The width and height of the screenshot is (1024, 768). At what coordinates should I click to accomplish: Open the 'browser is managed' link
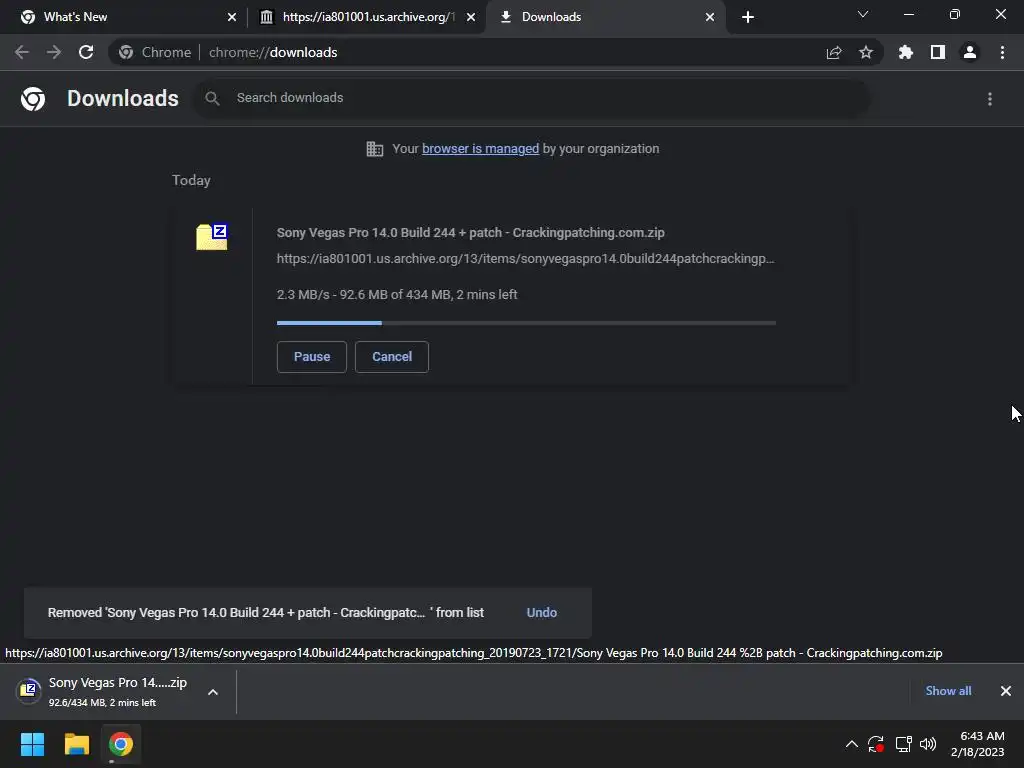coord(480,149)
